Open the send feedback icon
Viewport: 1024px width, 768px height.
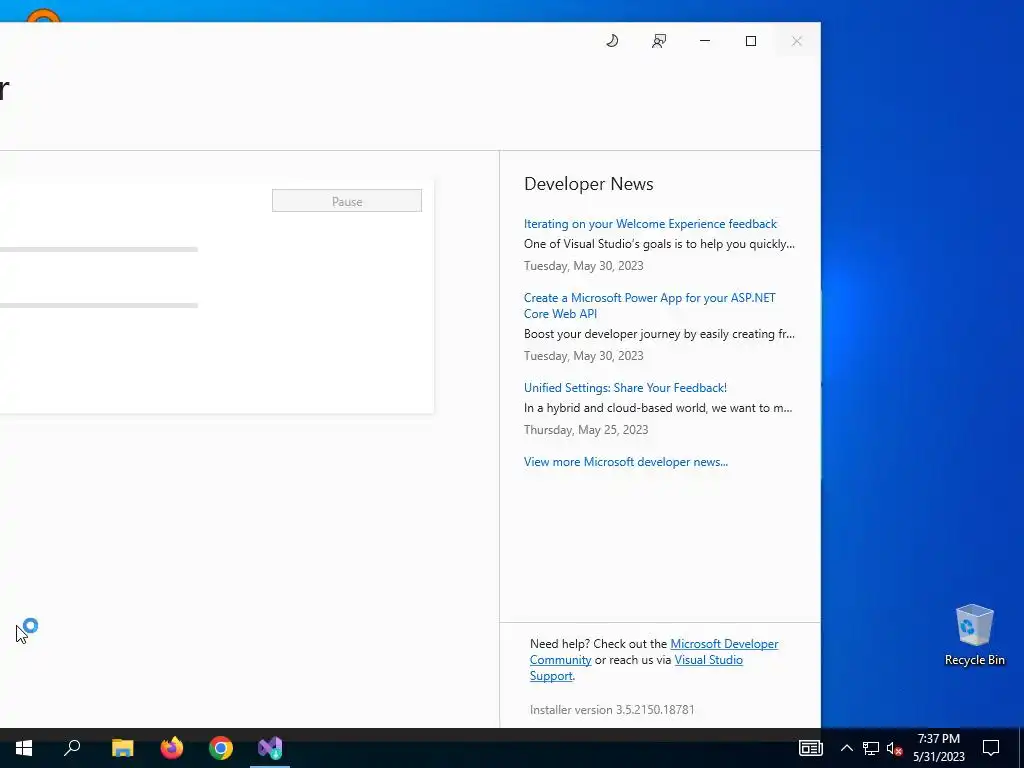659,41
